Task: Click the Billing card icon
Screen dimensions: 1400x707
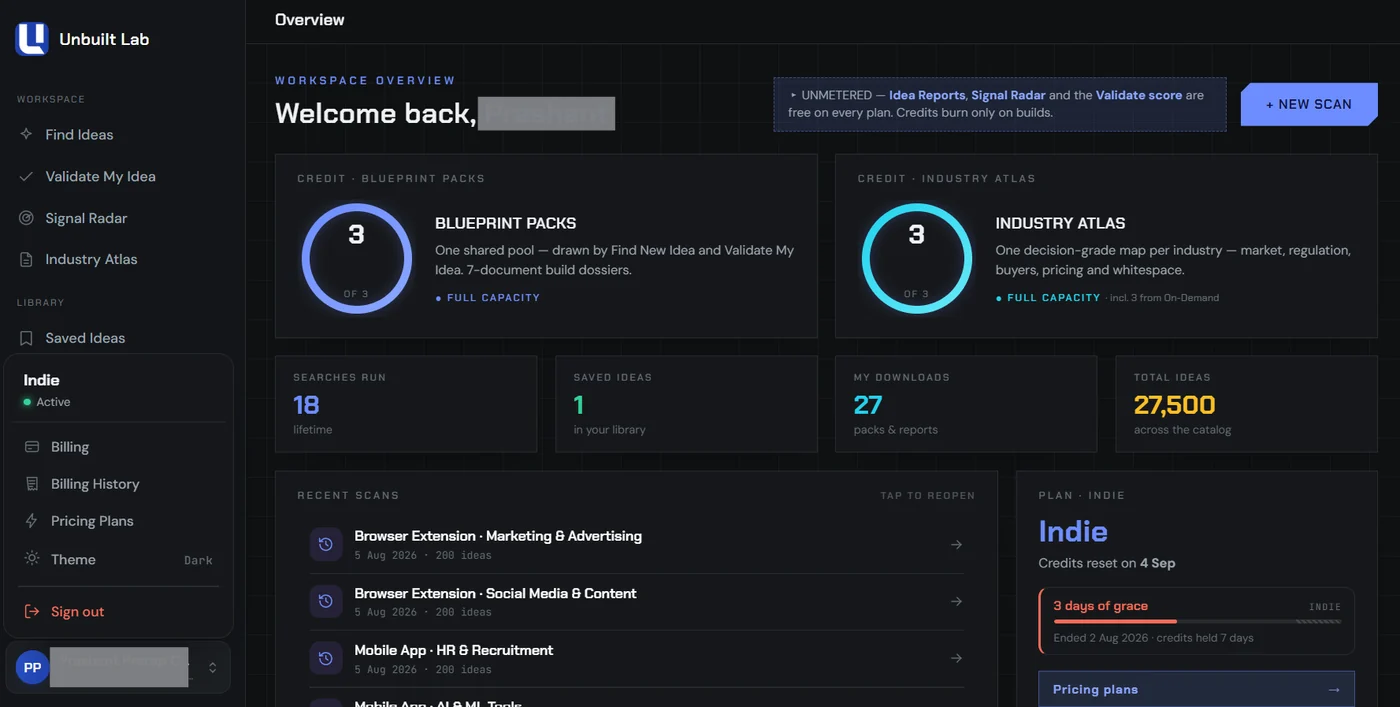Action: click(32, 447)
